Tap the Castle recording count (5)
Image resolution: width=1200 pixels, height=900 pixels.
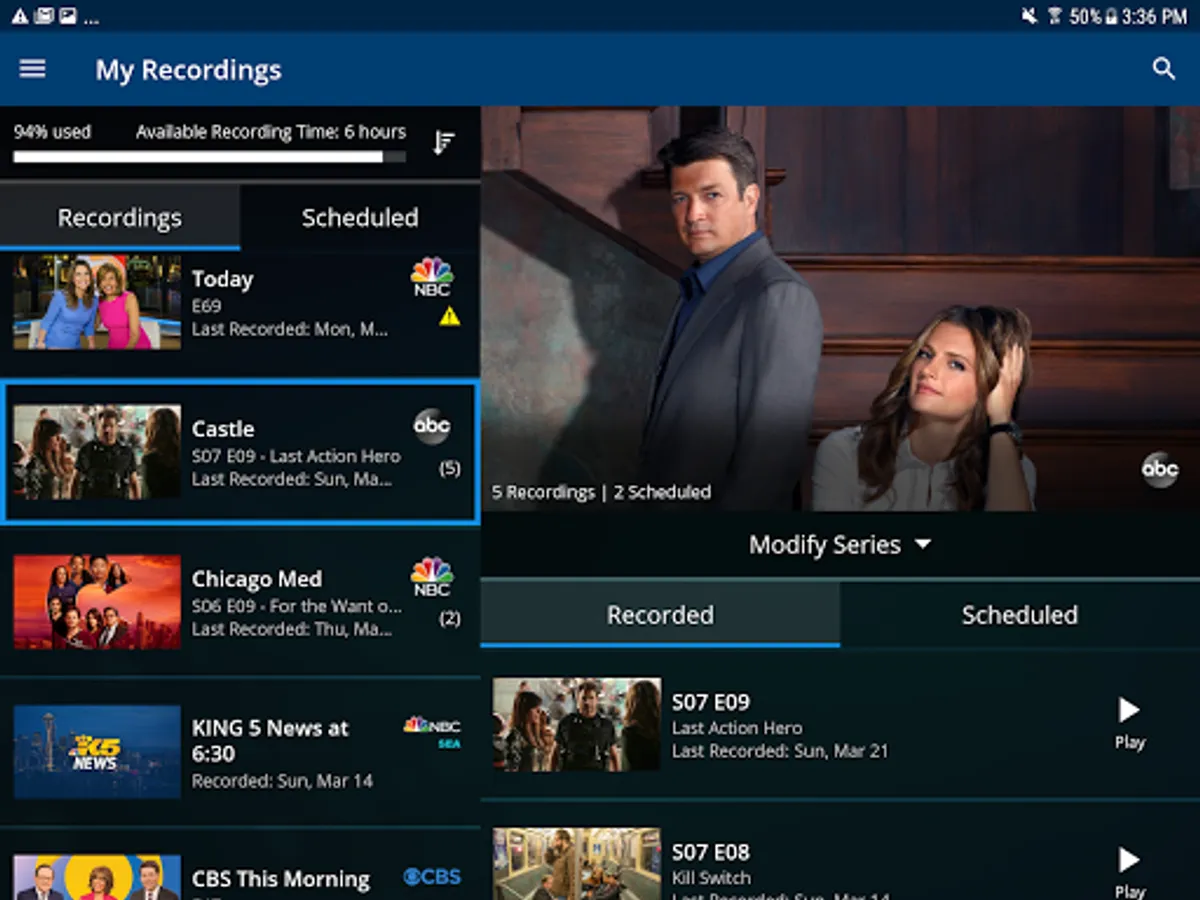coord(450,468)
